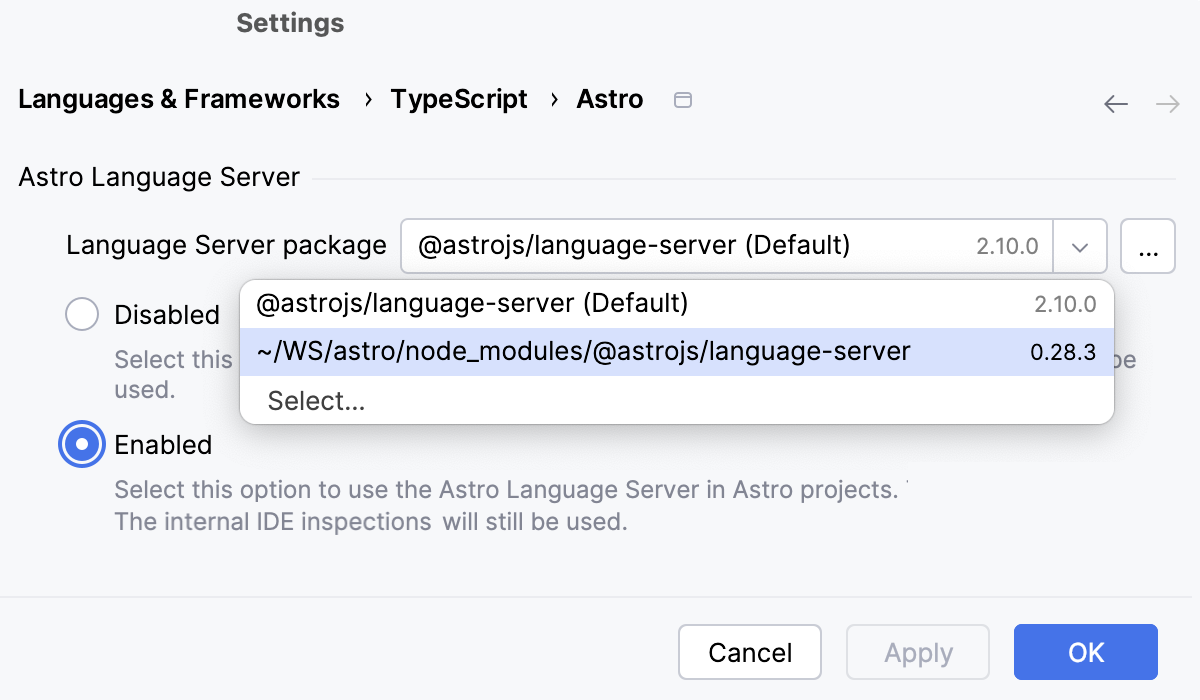Click the copy settings path icon beside Astro
This screenshot has width=1200, height=700.
(683, 100)
